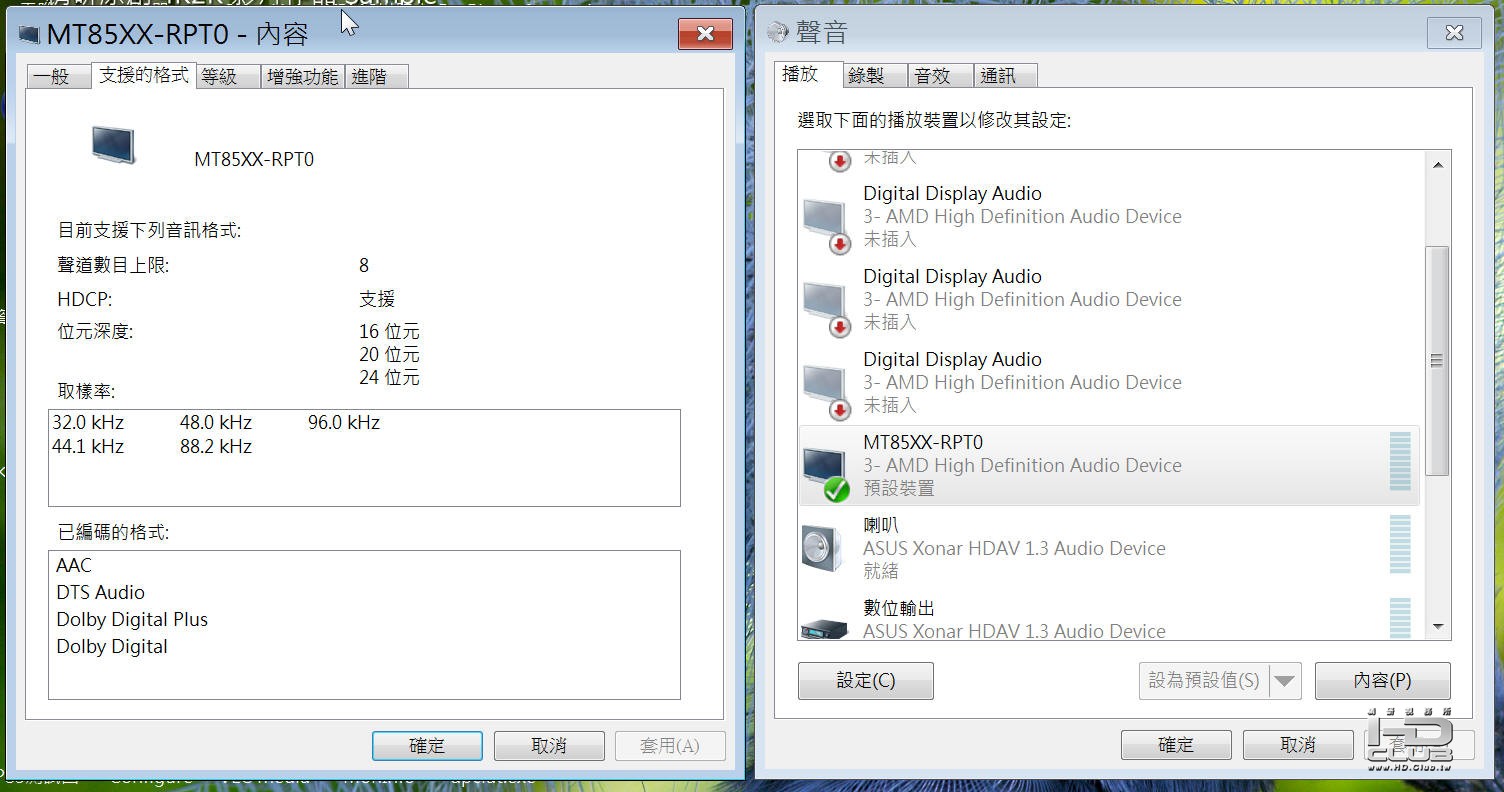This screenshot has height=792, width=1504.
Task: Open the 支援的格式 tab
Action: 143,75
